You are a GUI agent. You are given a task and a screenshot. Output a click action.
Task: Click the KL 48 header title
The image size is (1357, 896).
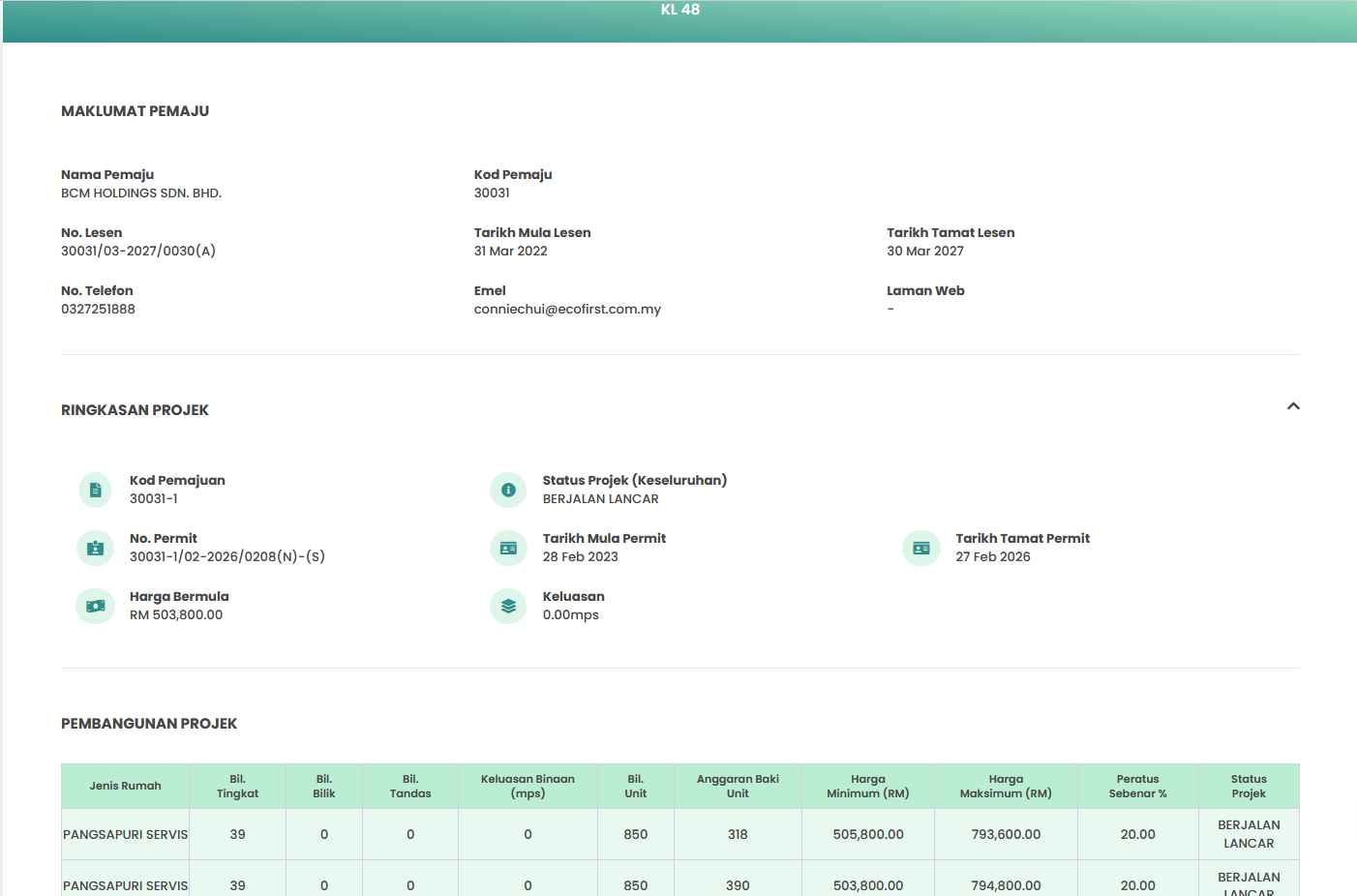(680, 10)
